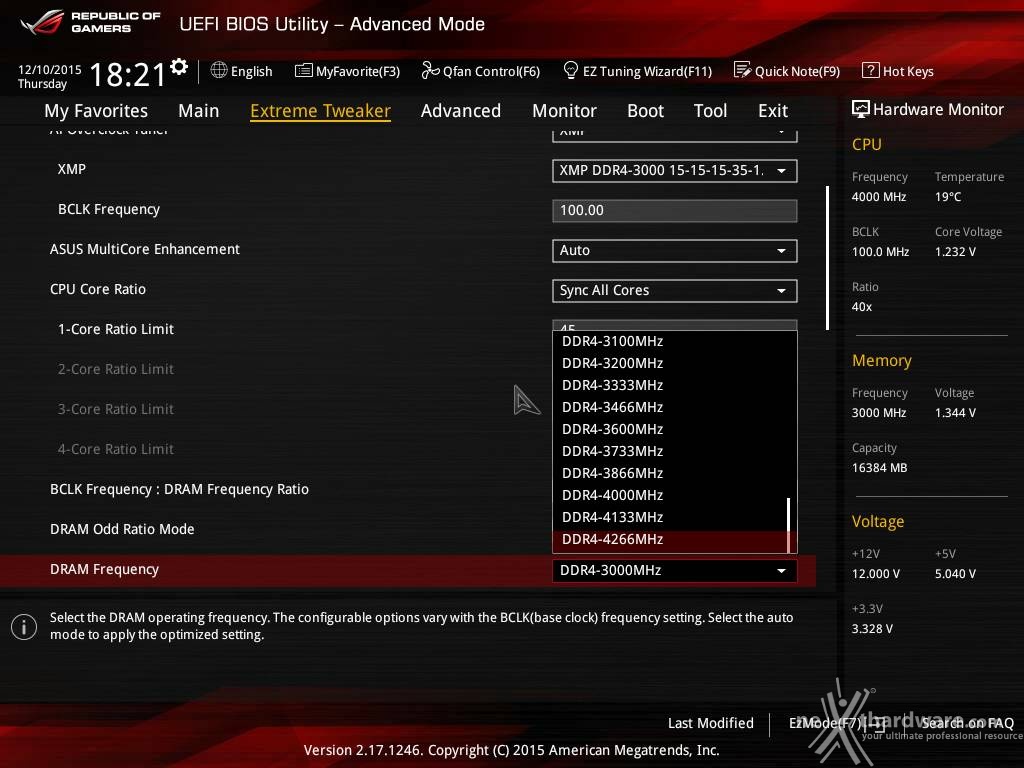Select the highlighted DDR4-4266MHz option

coord(671,540)
